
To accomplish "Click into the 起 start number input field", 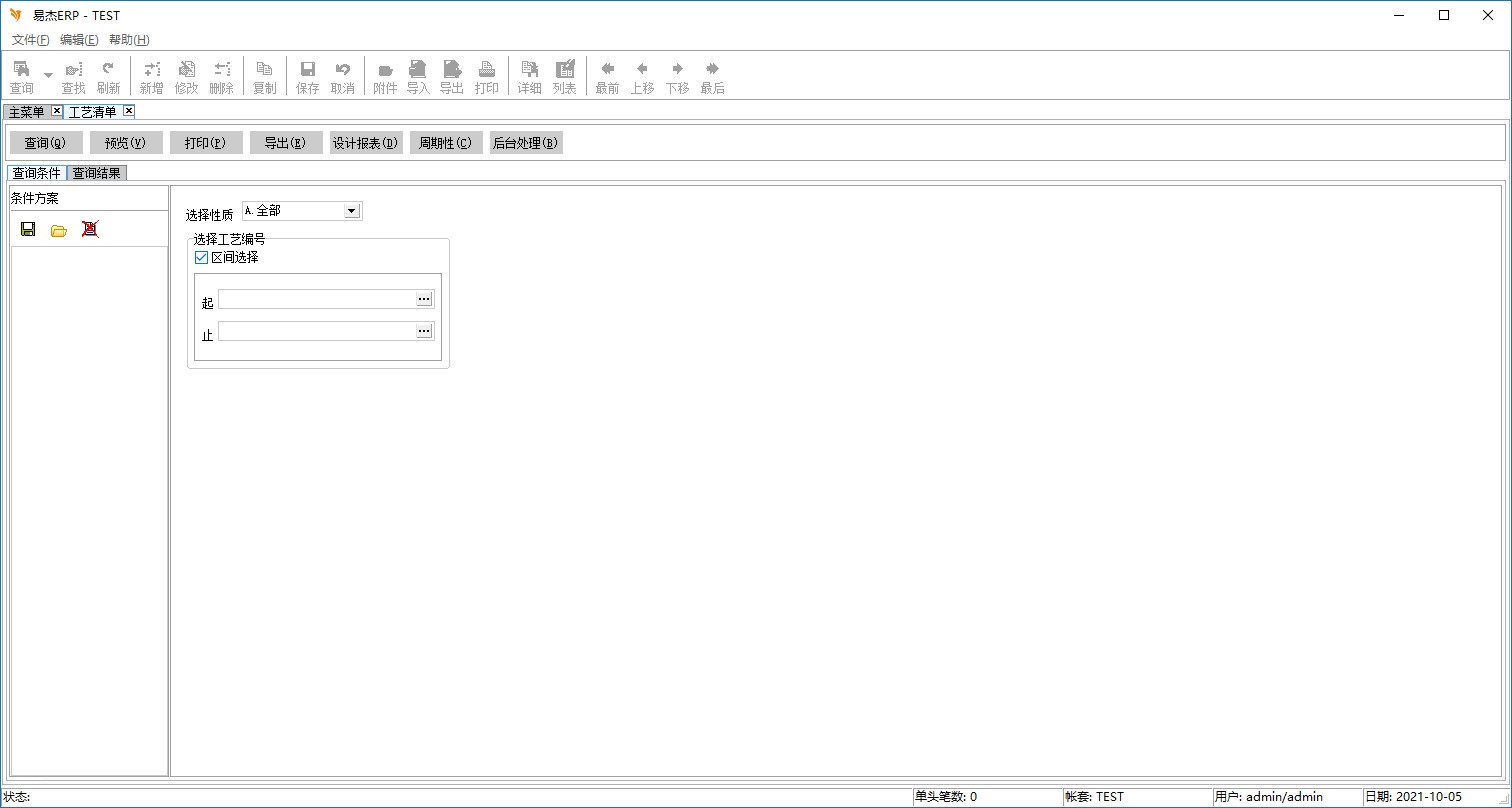I will (316, 299).
